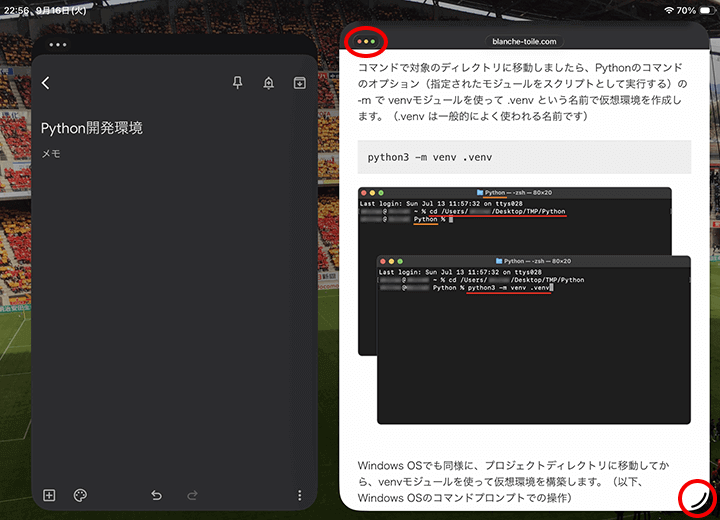Redo the edit in the note
The height and width of the screenshot is (520, 720).
coord(192,495)
